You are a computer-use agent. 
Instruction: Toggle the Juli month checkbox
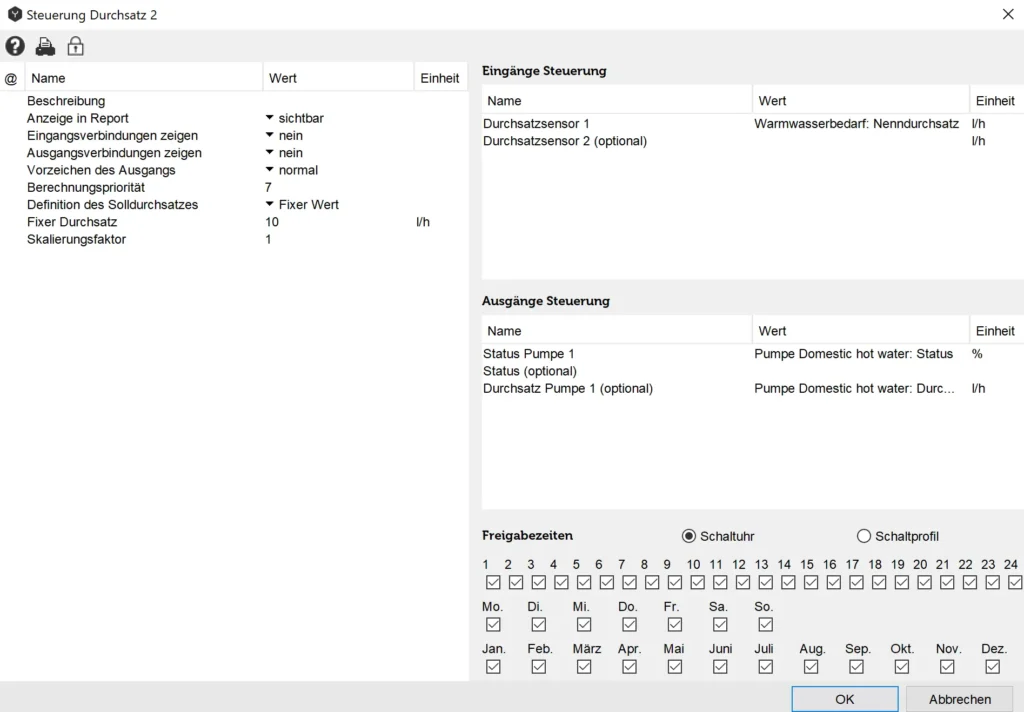(765, 666)
